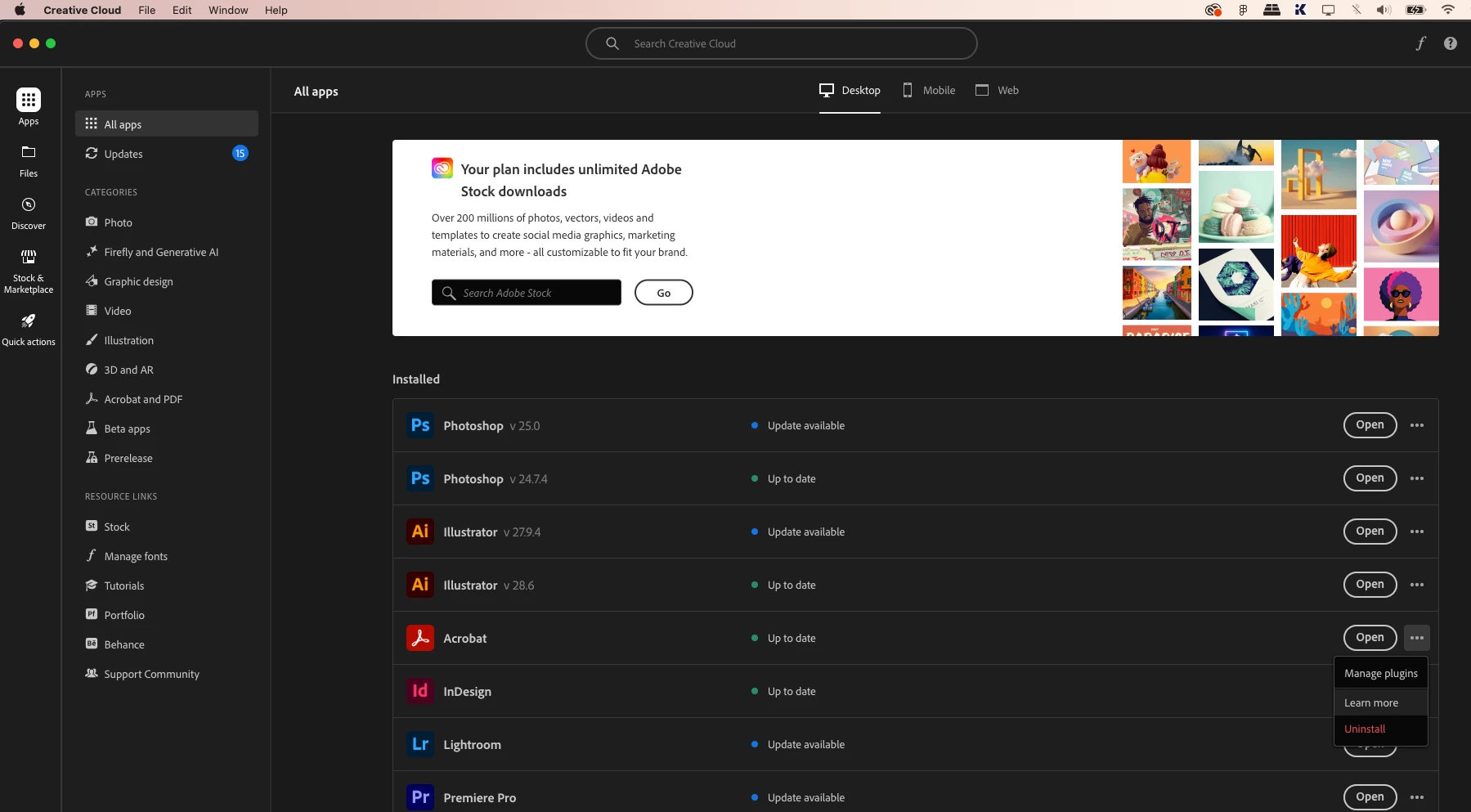Screen dimensions: 1471x812
Task: Switch to the Desktop tab
Action: [x=850, y=91]
